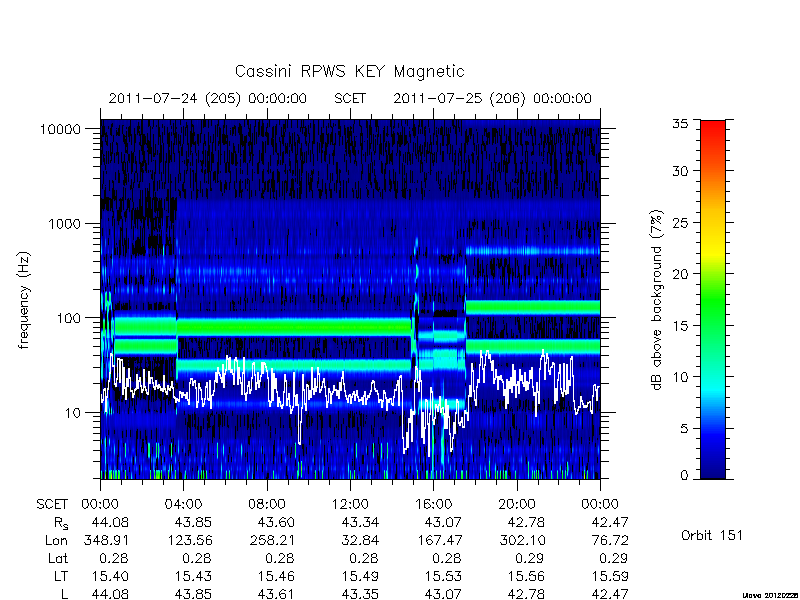The height and width of the screenshot is (600, 800).
Task: Click the L value 43.61
Action: pos(277,594)
